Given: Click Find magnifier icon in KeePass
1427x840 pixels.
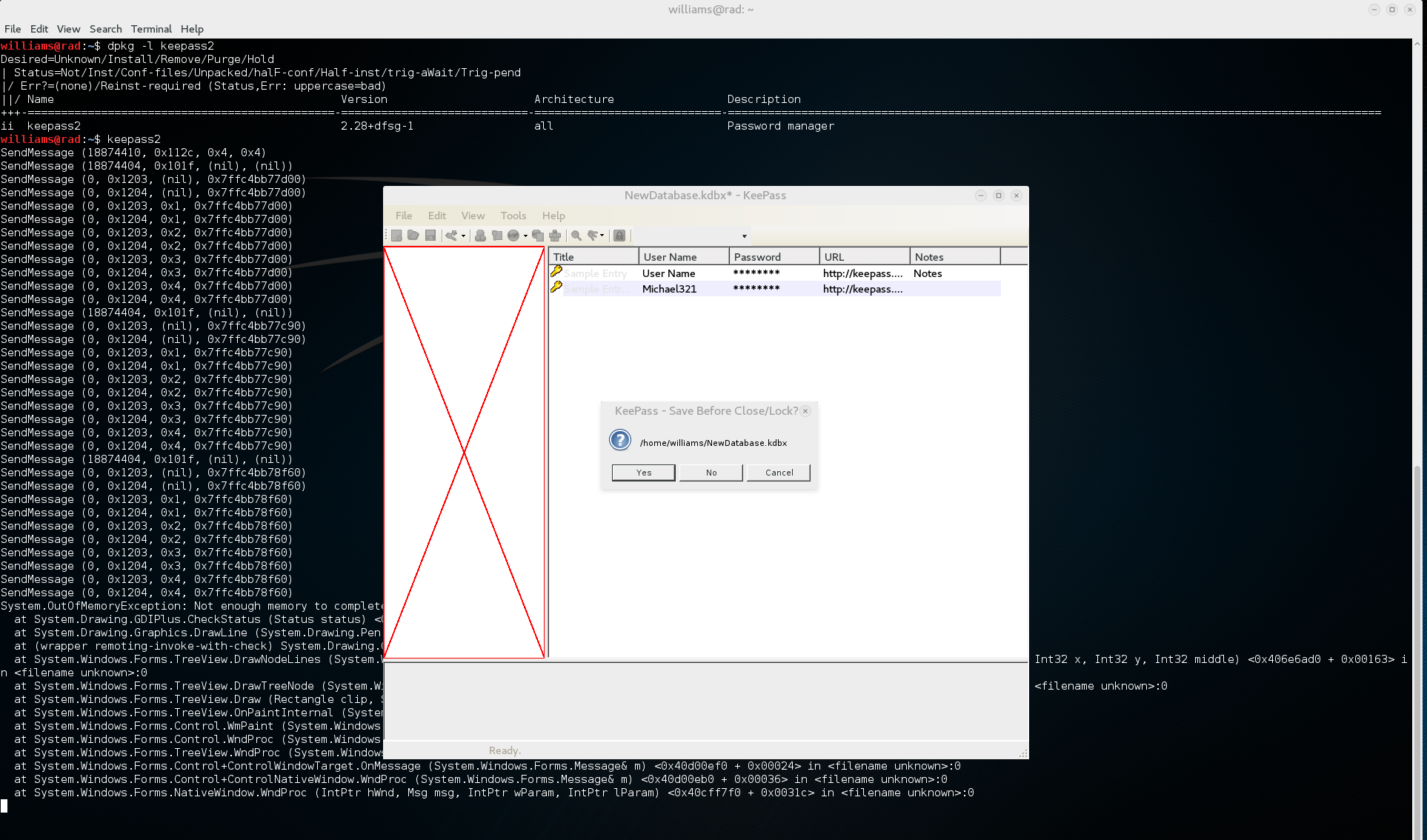Looking at the screenshot, I should [x=576, y=236].
